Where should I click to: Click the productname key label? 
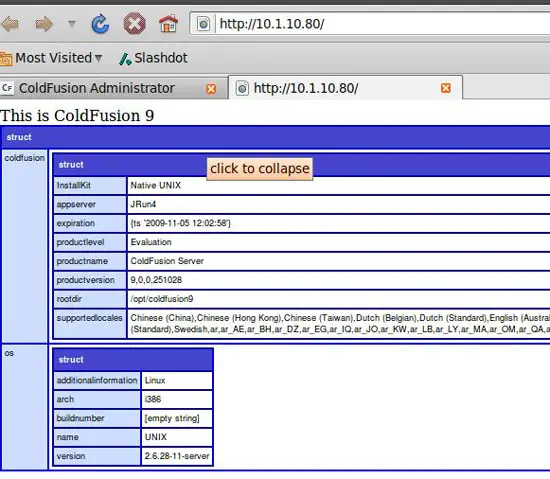coord(82,261)
